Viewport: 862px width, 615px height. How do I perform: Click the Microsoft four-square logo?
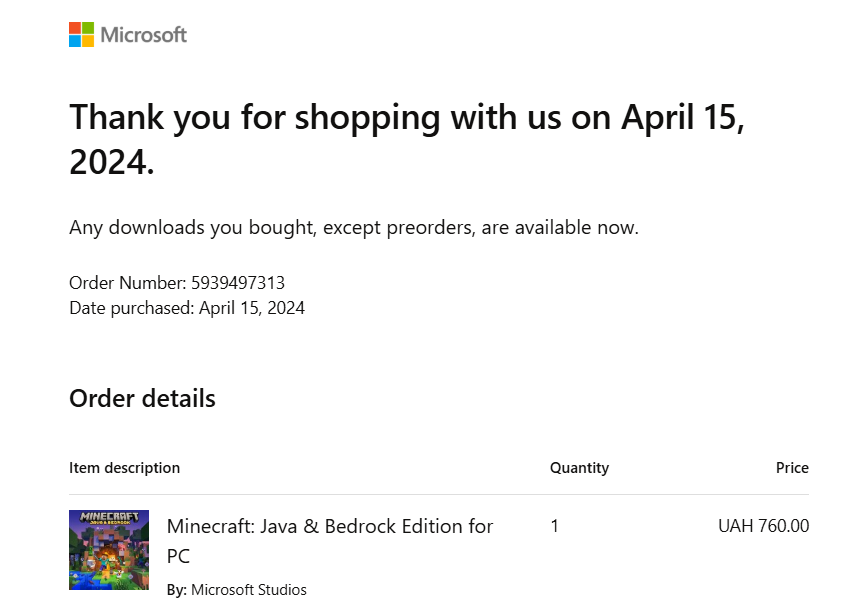coord(81,35)
